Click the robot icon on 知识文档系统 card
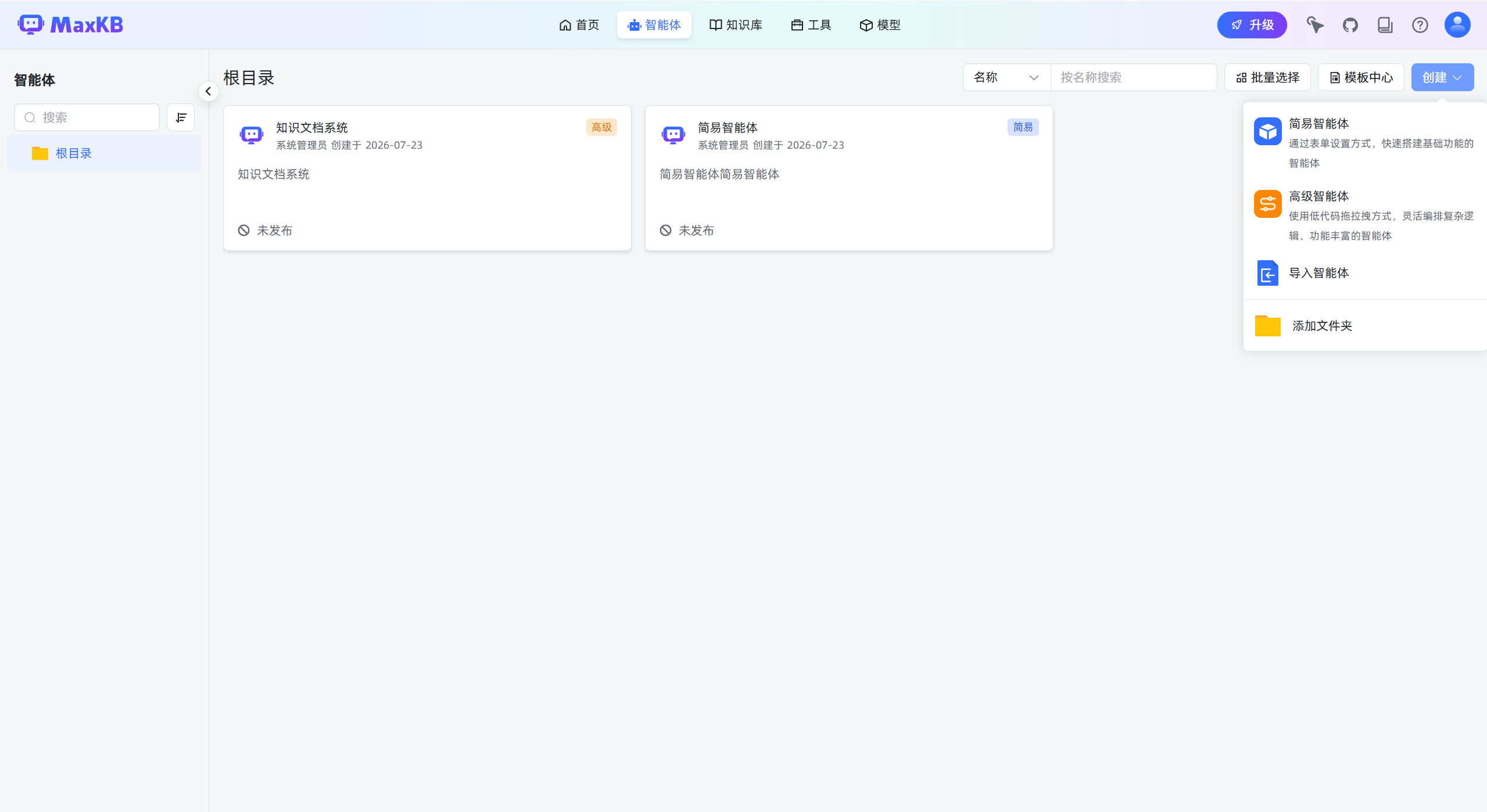The image size is (1487, 812). (x=252, y=135)
